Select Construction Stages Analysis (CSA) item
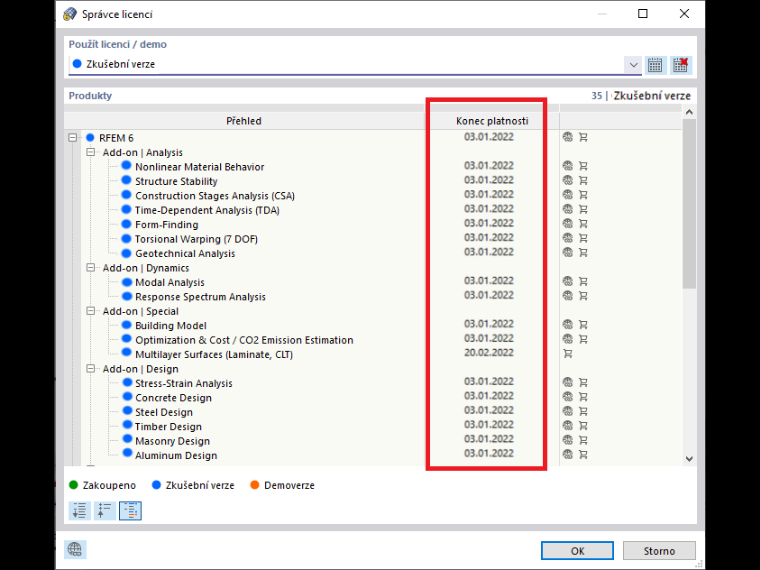 [215, 196]
